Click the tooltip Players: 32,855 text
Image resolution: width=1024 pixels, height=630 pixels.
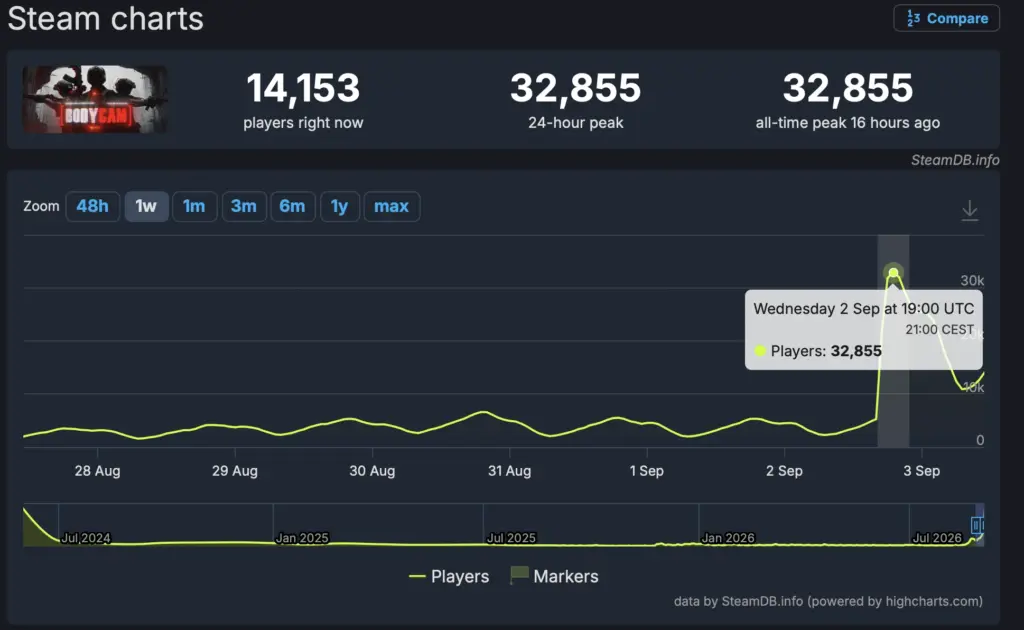(x=826, y=351)
